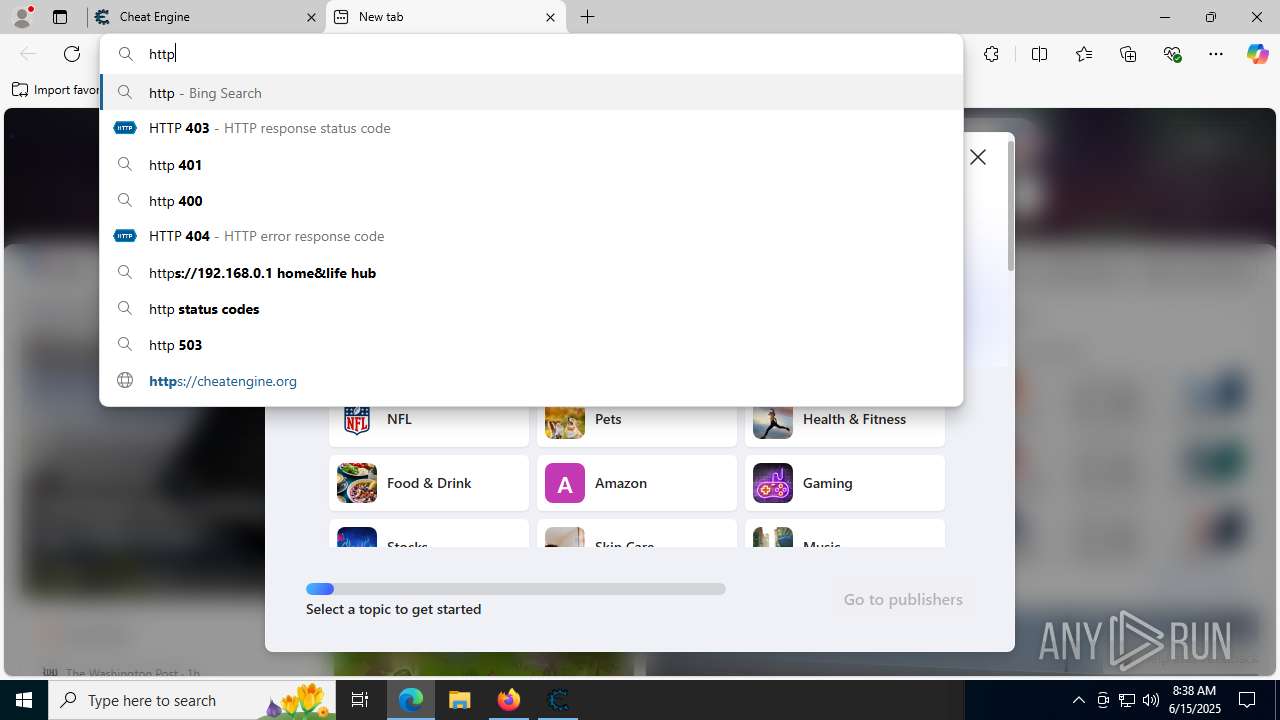This screenshot has height=720, width=1280.
Task: Click the HTTP badge icon beside HTTP 404
Action: 125,236
